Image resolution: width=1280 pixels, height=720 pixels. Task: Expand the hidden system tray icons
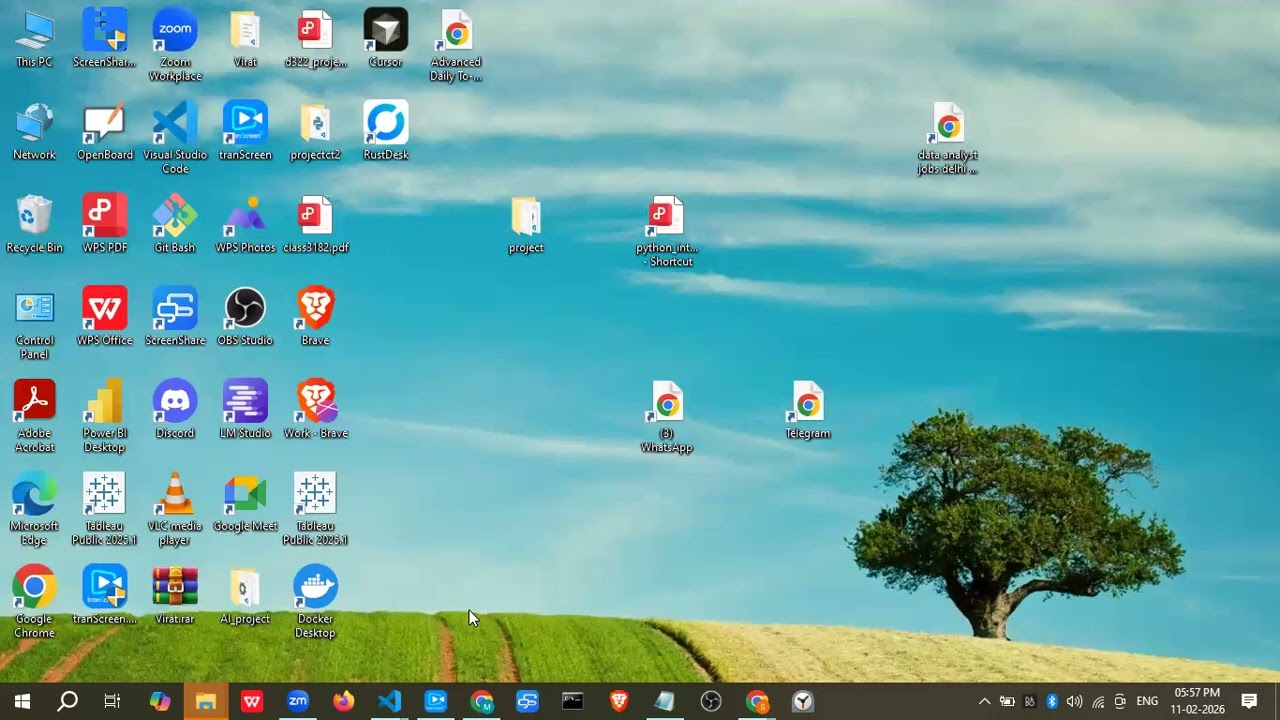click(984, 701)
